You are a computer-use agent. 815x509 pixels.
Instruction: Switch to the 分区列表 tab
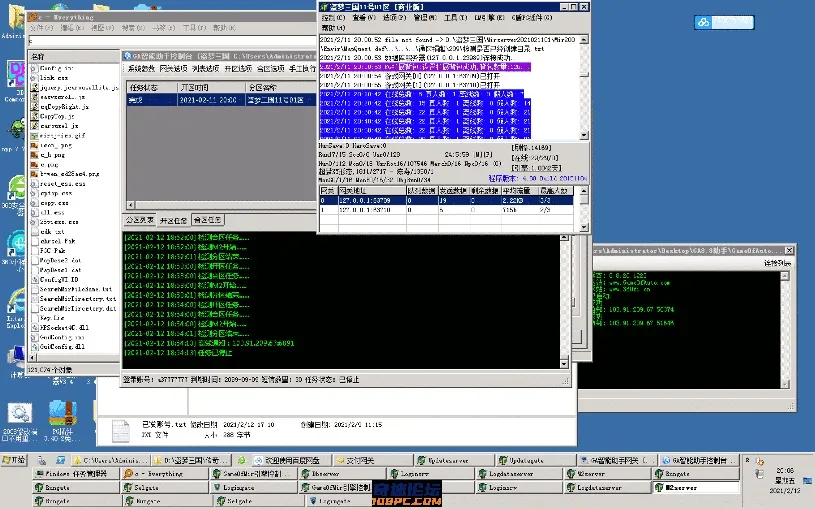[139, 220]
